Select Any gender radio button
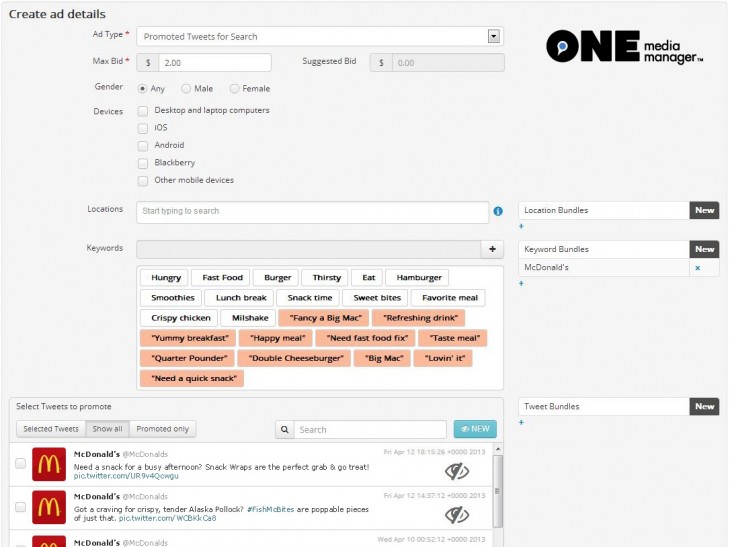This screenshot has height=547, width=730. [x=142, y=88]
